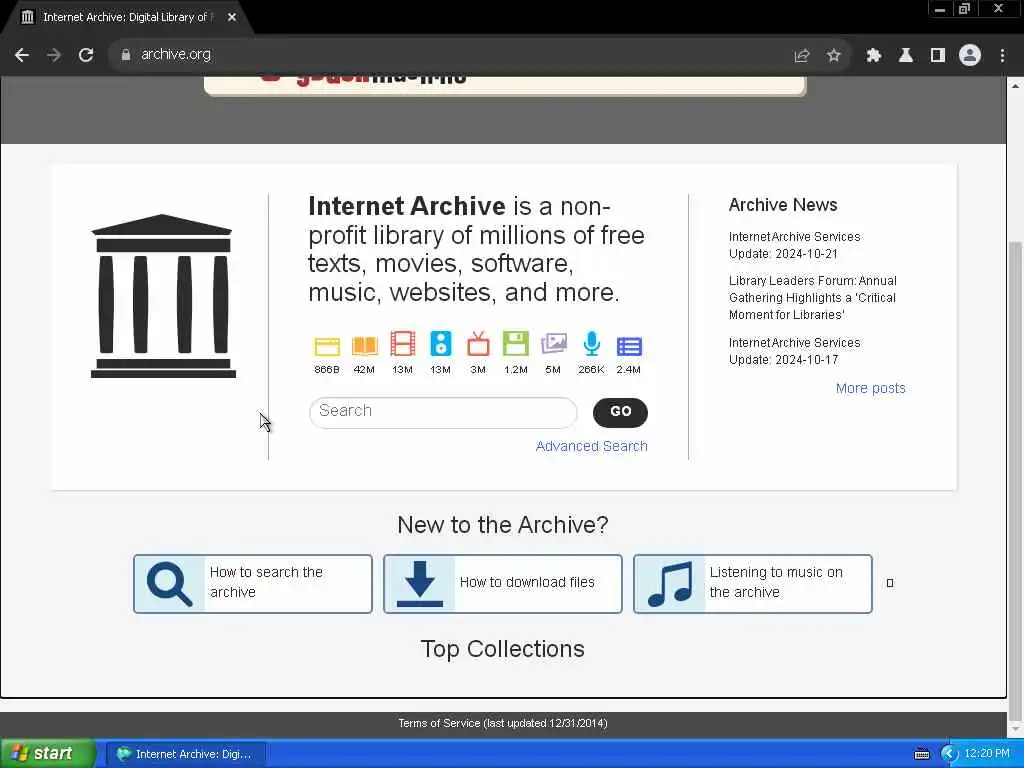Open the Chrome profile avatar
The image size is (1024, 768).
pyautogui.click(x=970, y=56)
